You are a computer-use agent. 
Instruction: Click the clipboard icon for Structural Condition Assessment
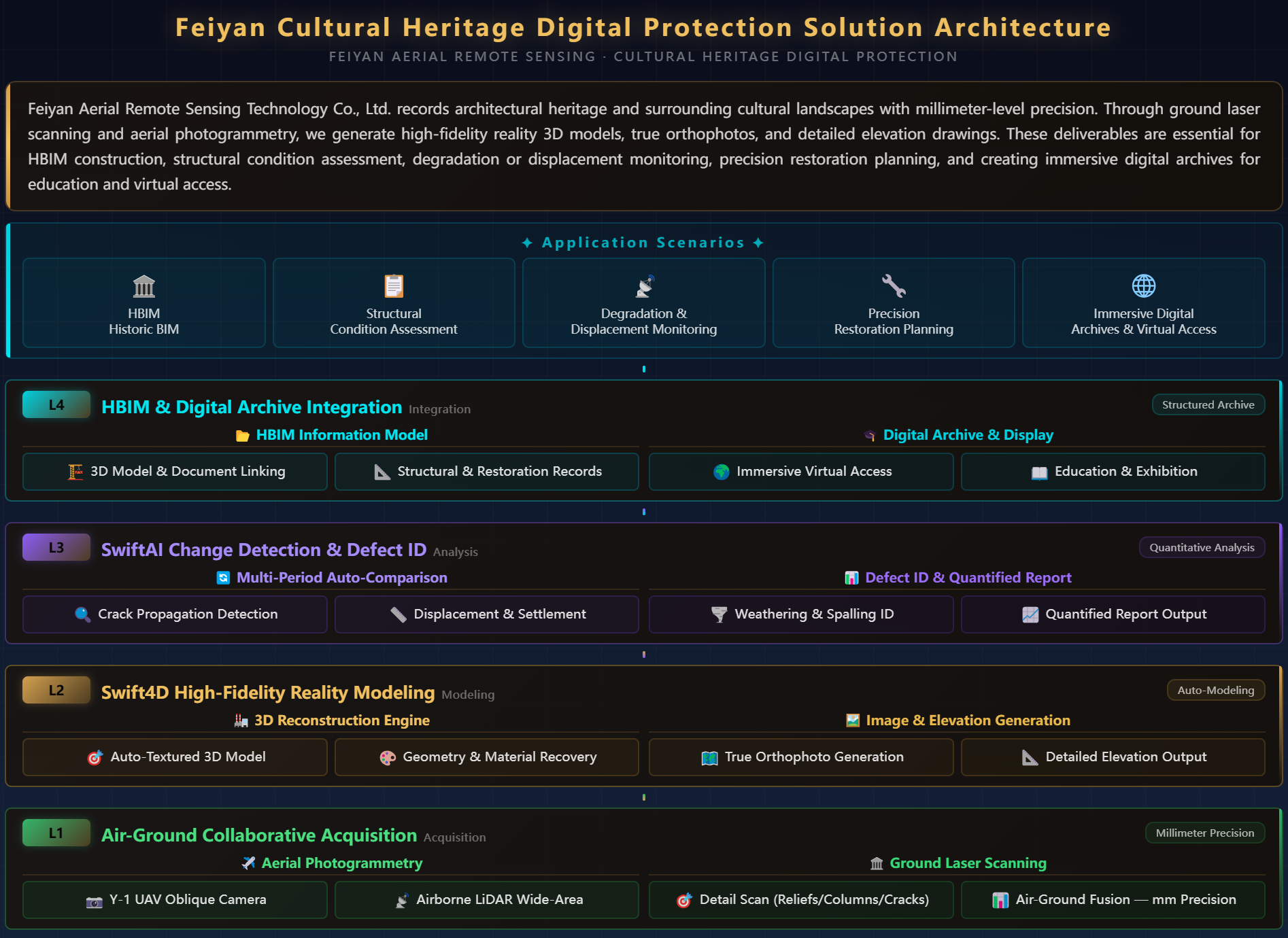click(x=394, y=286)
